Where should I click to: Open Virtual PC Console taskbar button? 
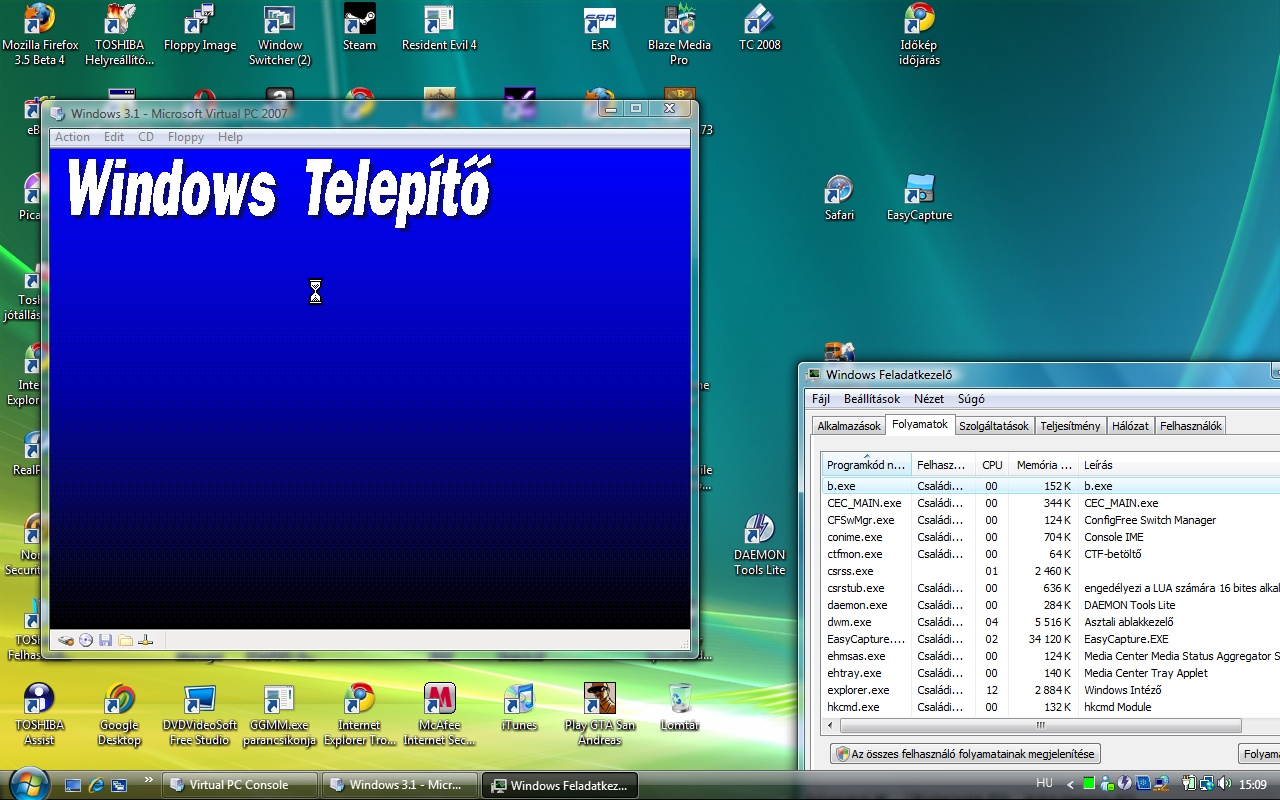click(x=240, y=785)
